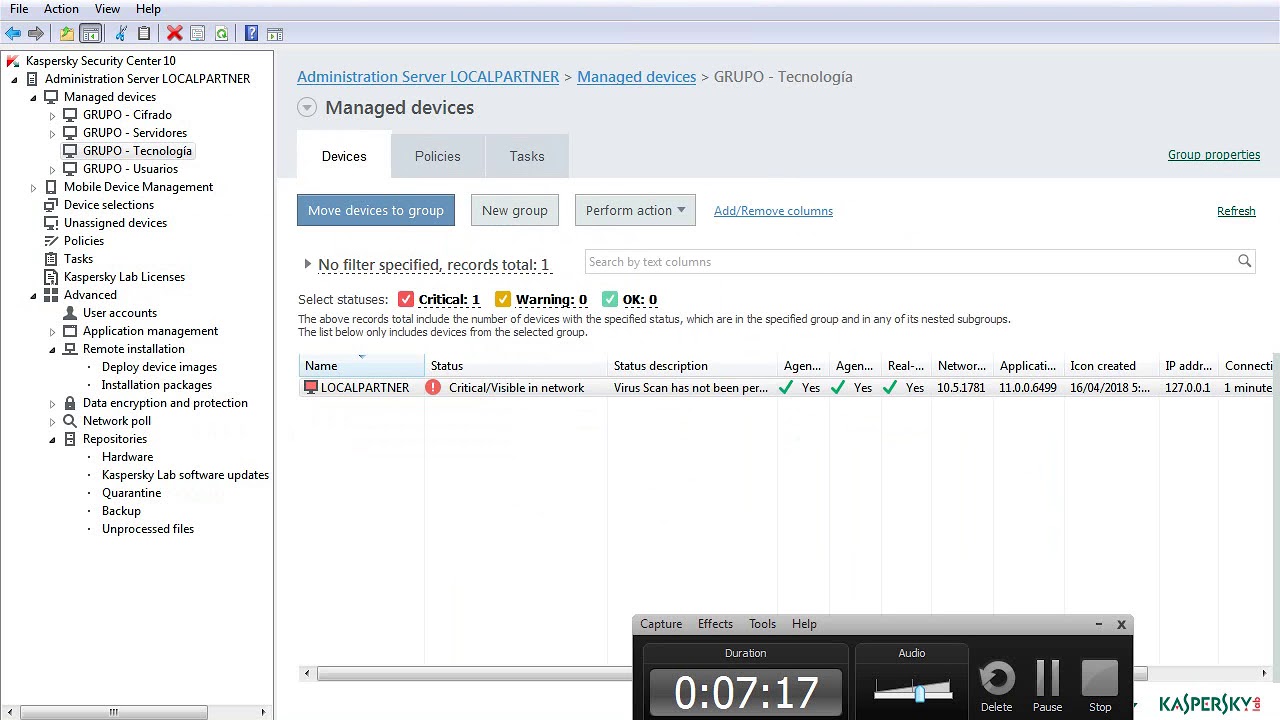Image resolution: width=1280 pixels, height=720 pixels.
Task: Open the top Help menu
Action: 148,9
